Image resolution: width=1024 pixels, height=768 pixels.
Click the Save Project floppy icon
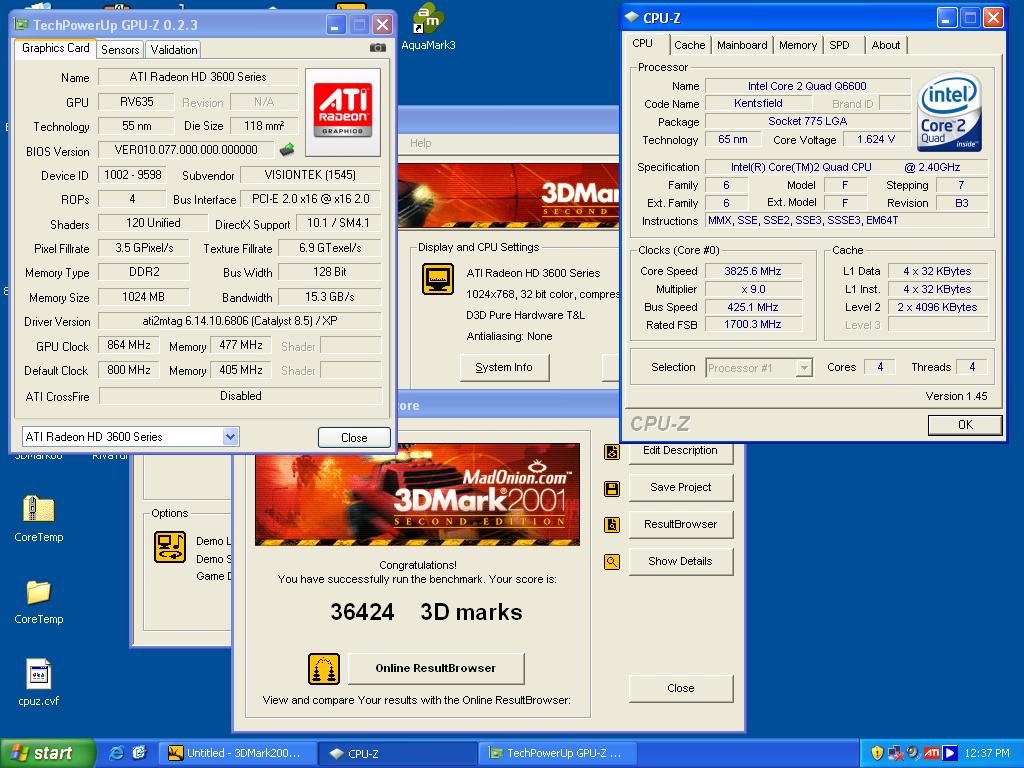pyautogui.click(x=612, y=488)
